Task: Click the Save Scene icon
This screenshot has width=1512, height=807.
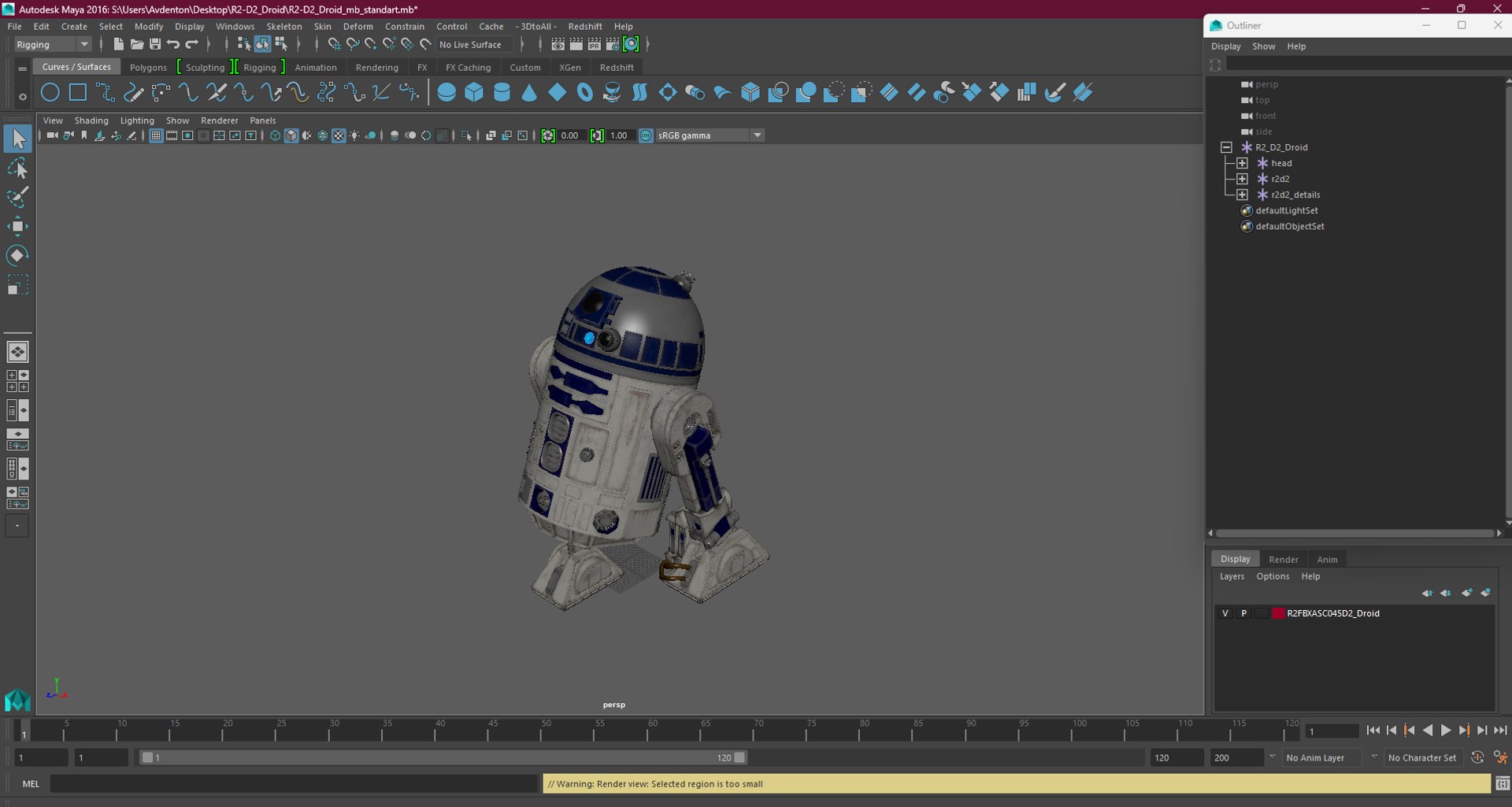Action: click(x=155, y=44)
